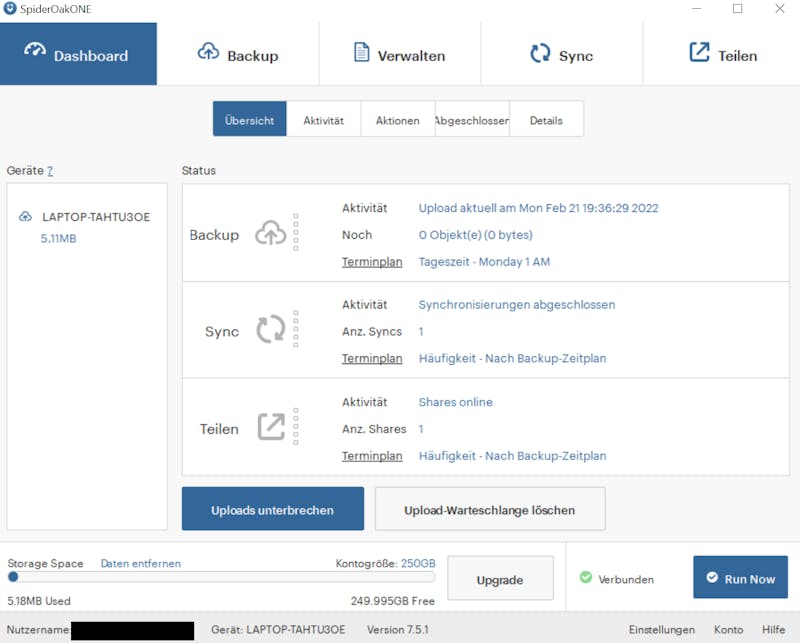Open the Sync Terminplan link
This screenshot has height=643, width=800.
(x=372, y=358)
